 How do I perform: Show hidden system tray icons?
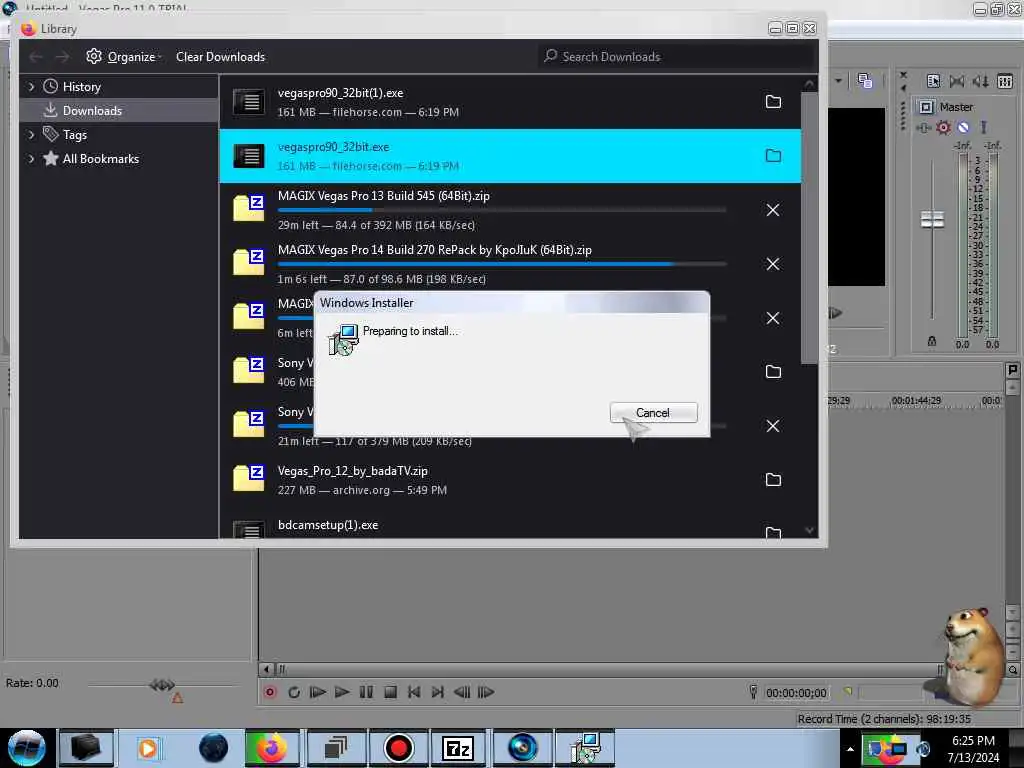point(850,749)
